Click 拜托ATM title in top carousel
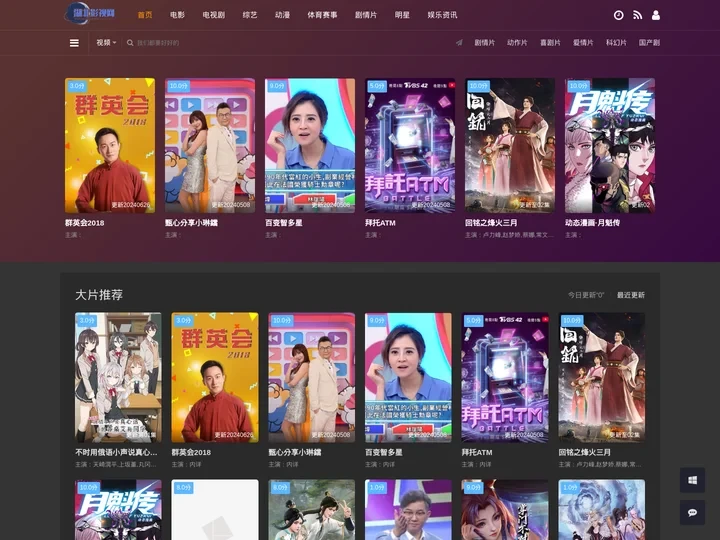 point(380,223)
